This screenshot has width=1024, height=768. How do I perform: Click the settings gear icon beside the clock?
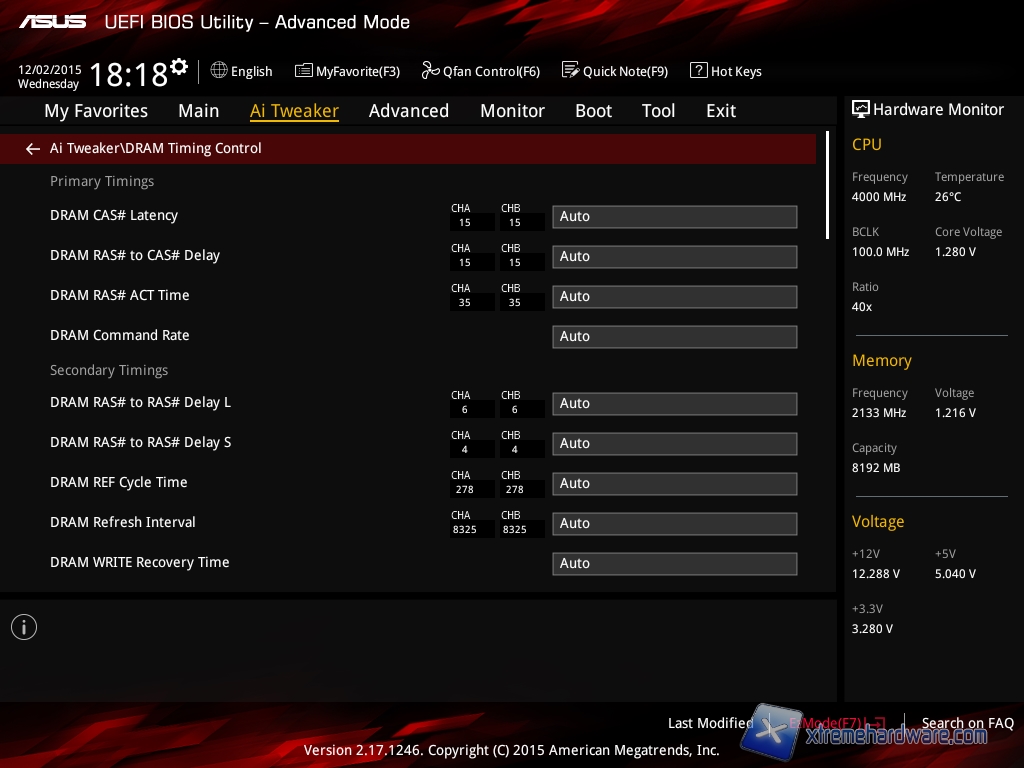[179, 66]
